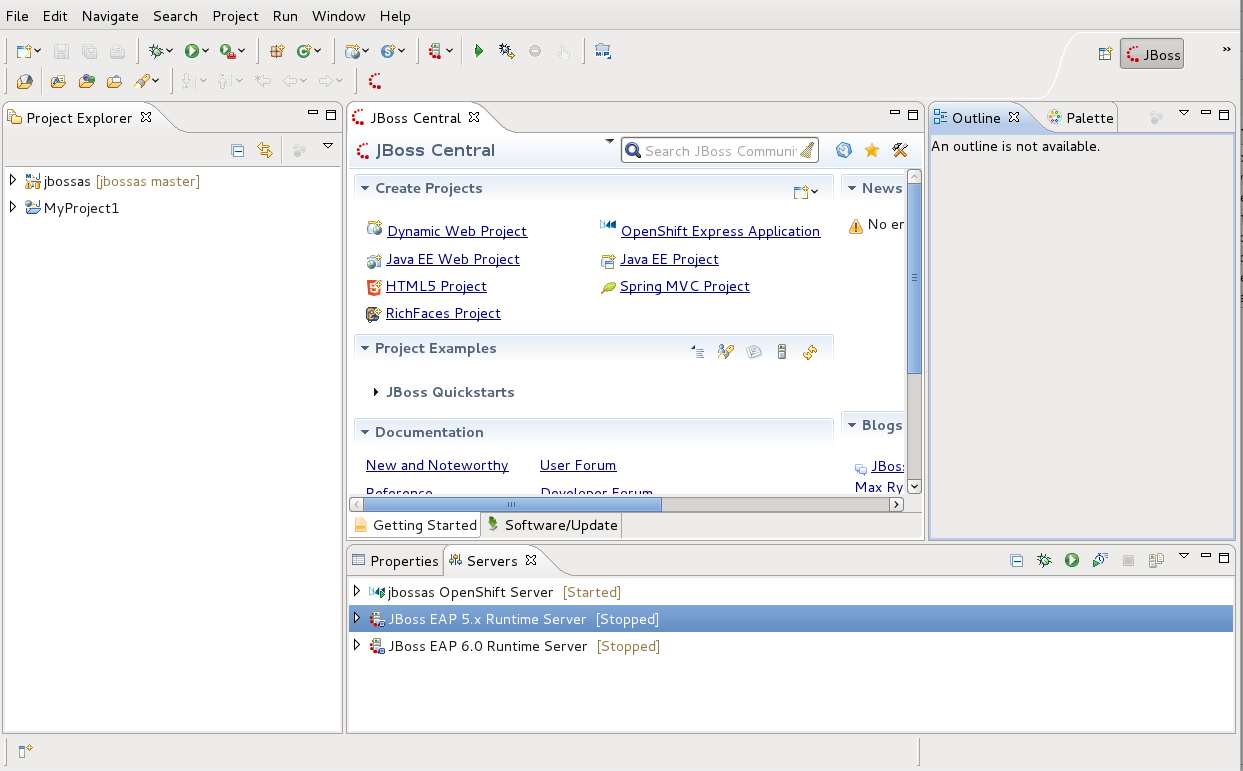The image size is (1243, 771).
Task: Click Collapse All in Project Explorer
Action: pos(238,151)
